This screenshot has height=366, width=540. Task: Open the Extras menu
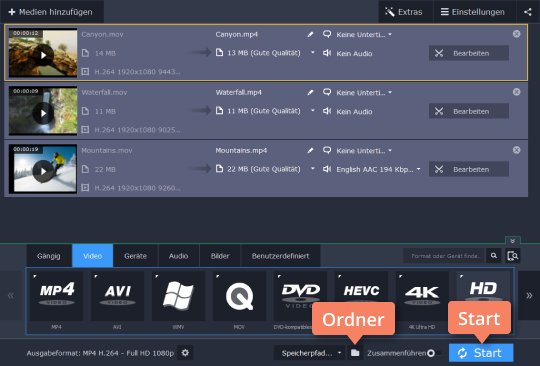pos(405,12)
